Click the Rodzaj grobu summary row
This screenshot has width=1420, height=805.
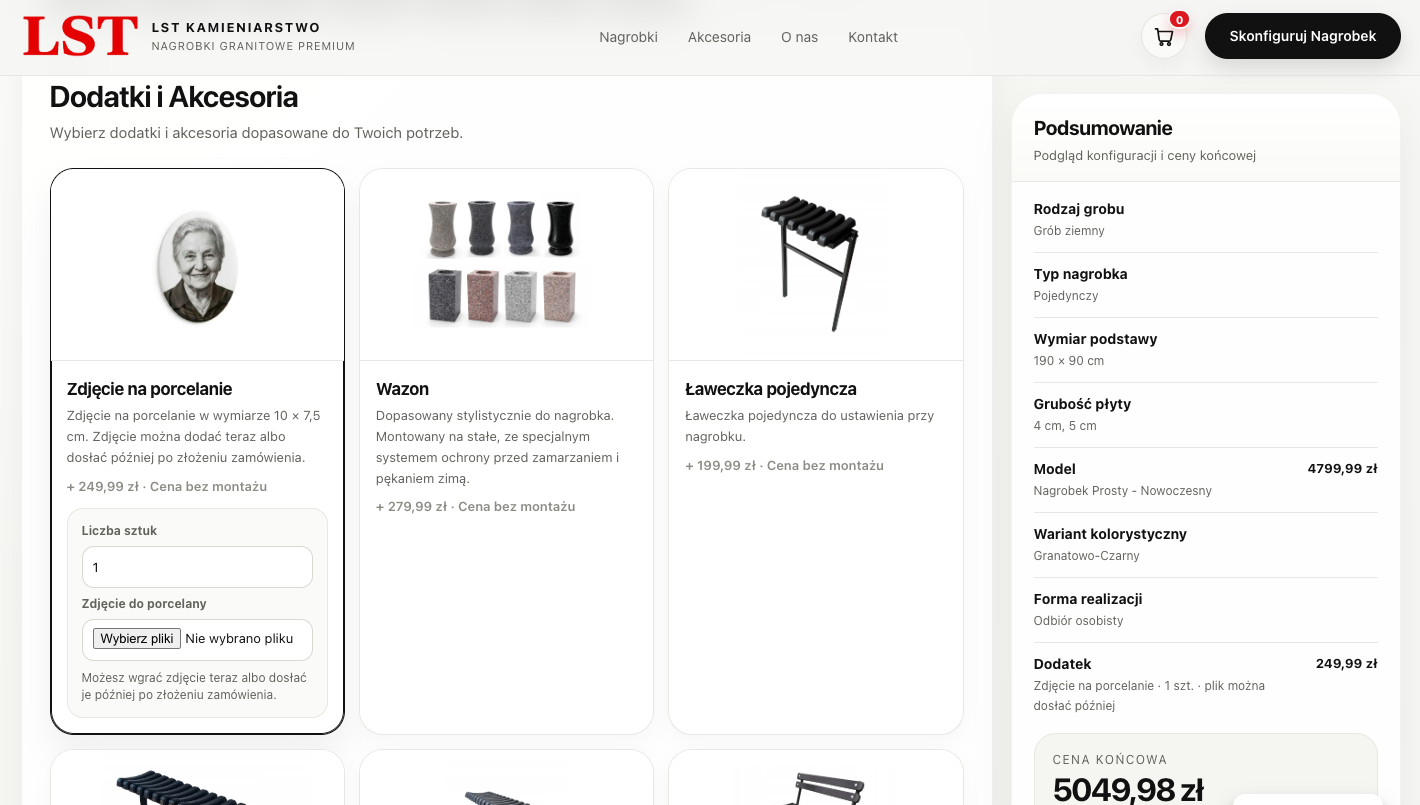pos(1206,220)
